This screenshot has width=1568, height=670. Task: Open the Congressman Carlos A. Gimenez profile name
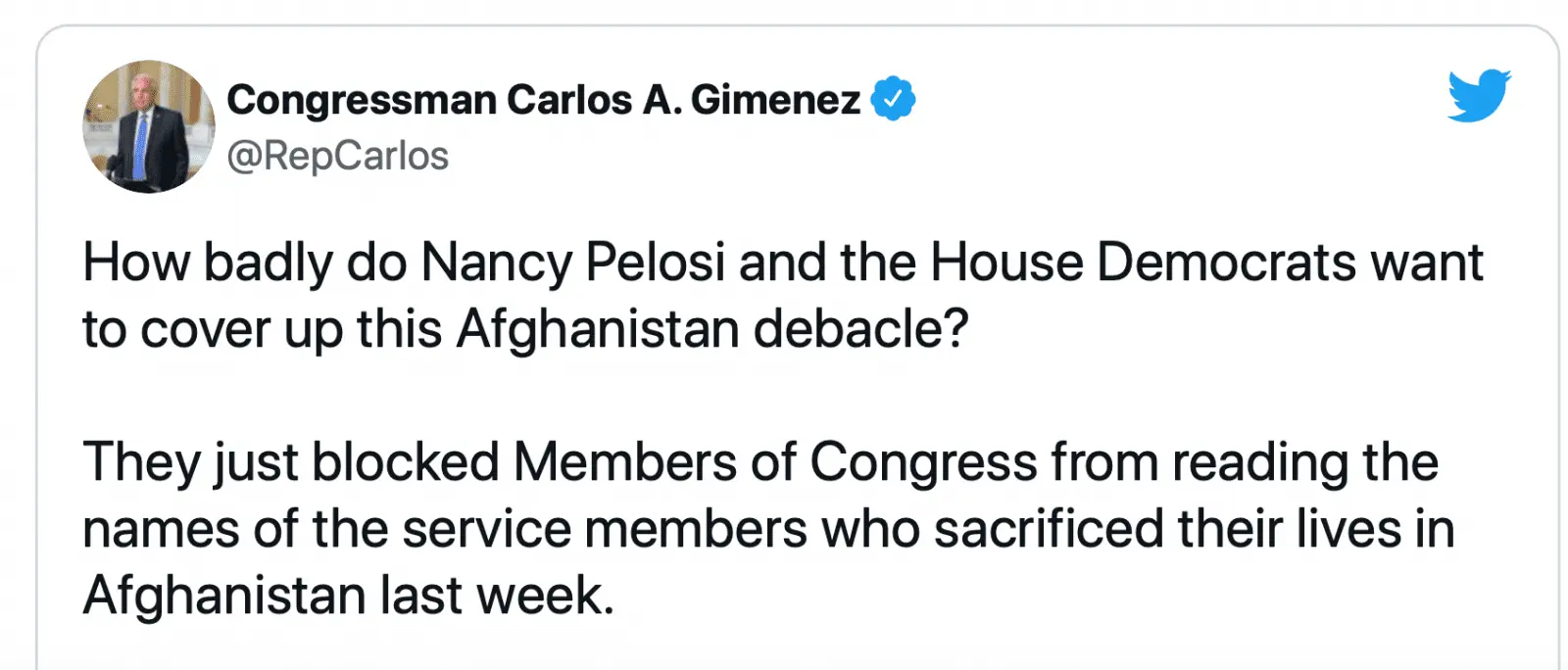click(543, 100)
